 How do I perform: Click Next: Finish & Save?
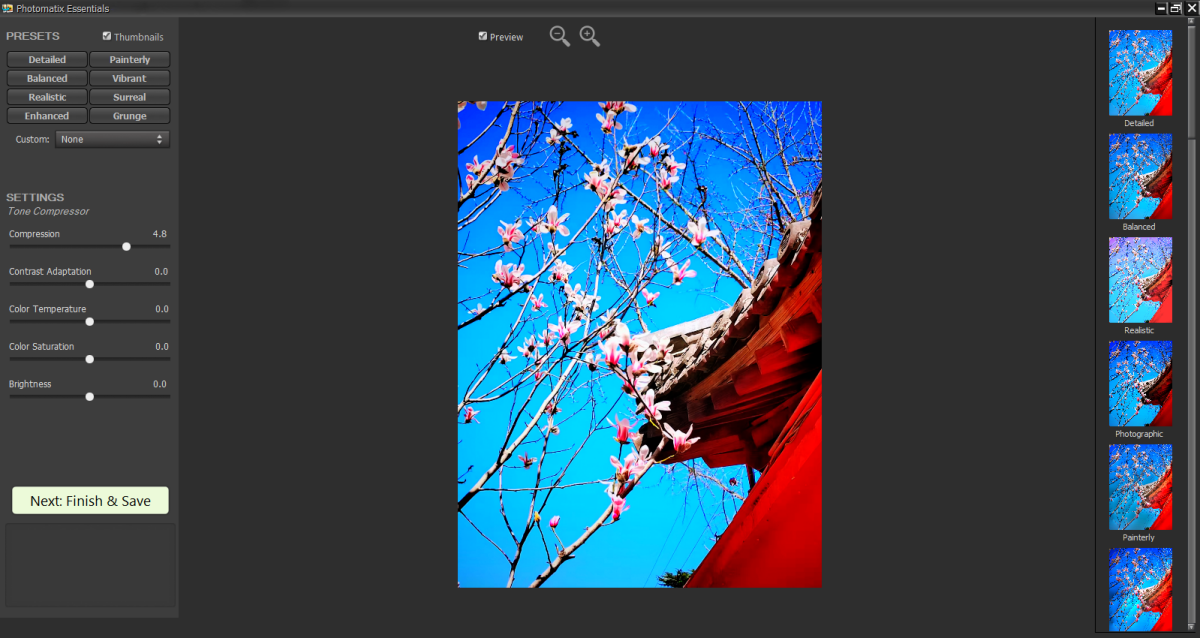pyautogui.click(x=90, y=500)
